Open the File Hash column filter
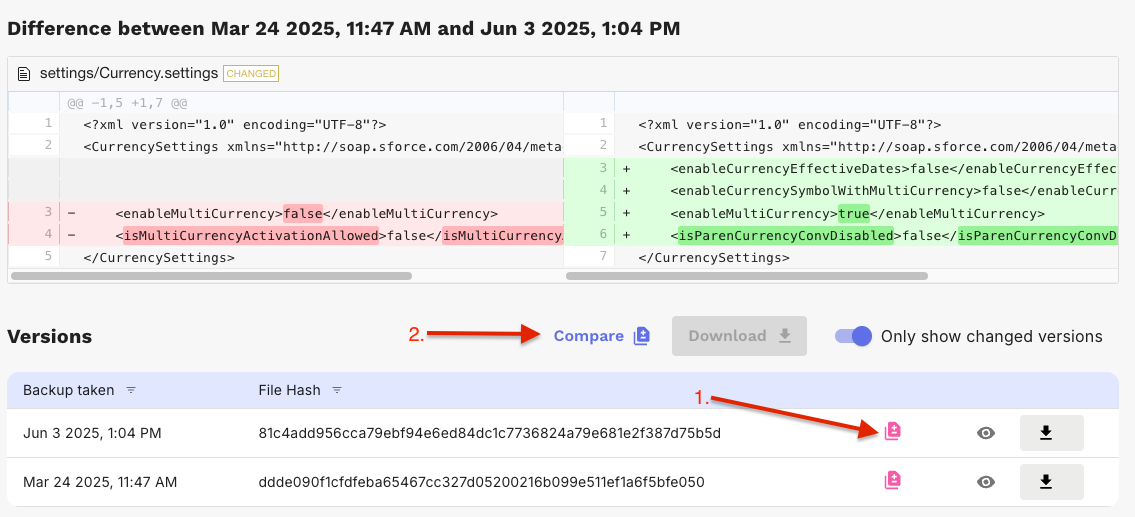Image resolution: width=1135 pixels, height=517 pixels. point(337,390)
